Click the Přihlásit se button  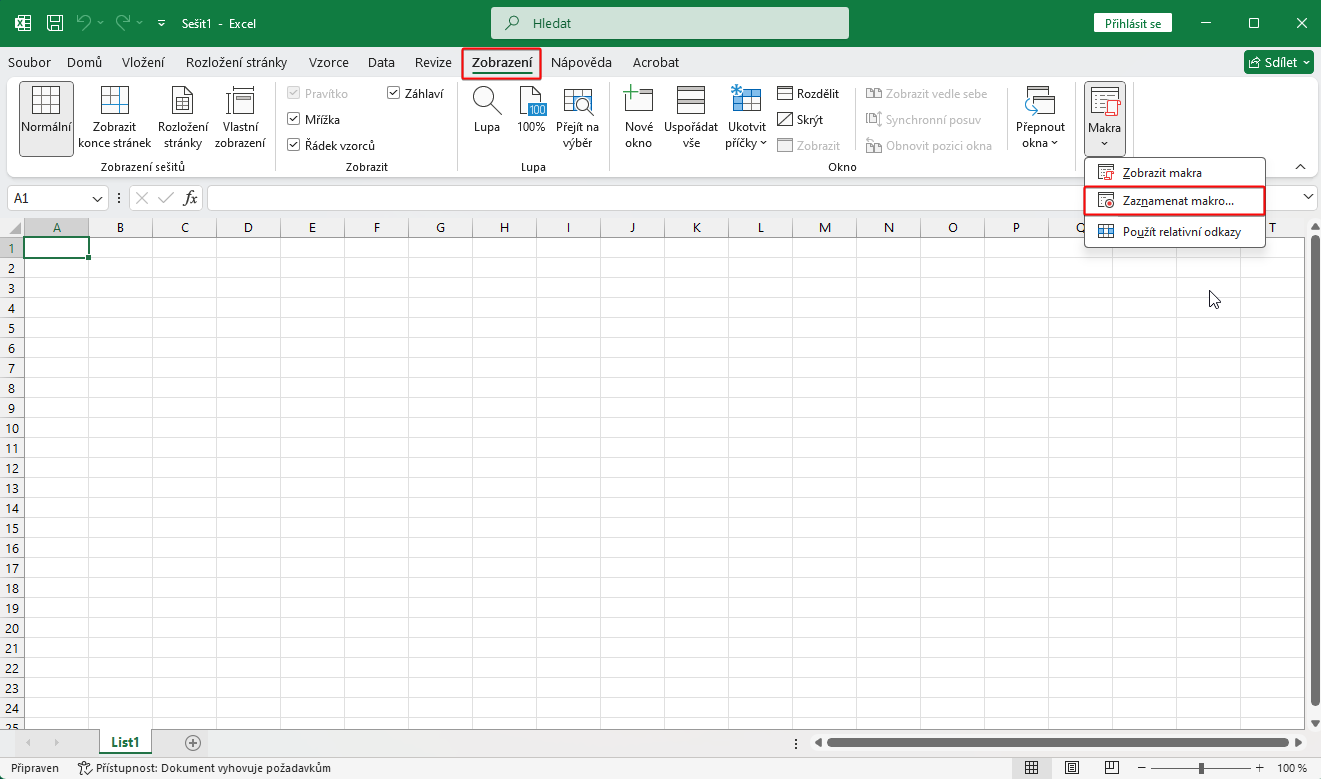point(1133,22)
